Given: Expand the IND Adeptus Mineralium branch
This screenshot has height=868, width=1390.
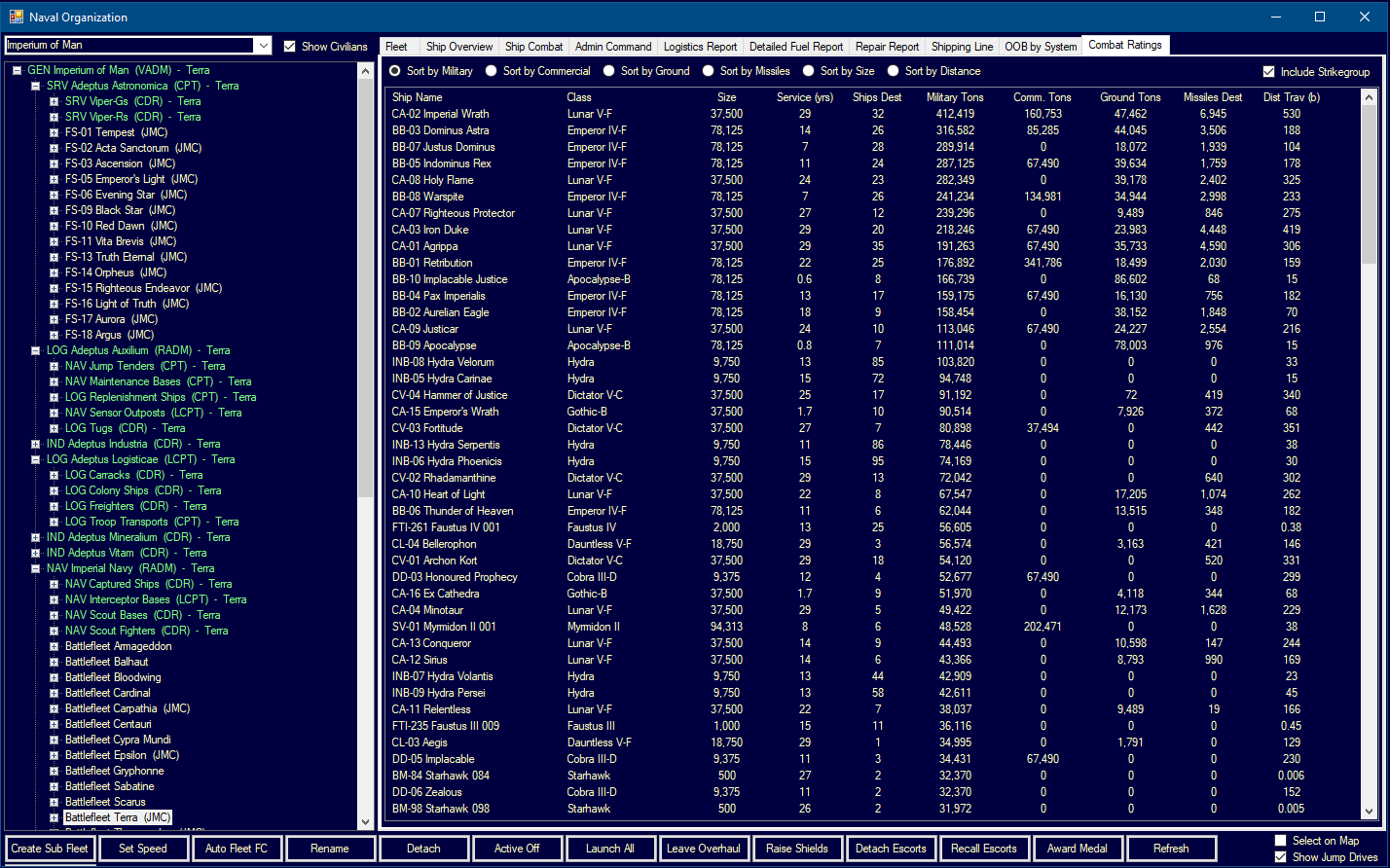Looking at the screenshot, I should point(35,537).
